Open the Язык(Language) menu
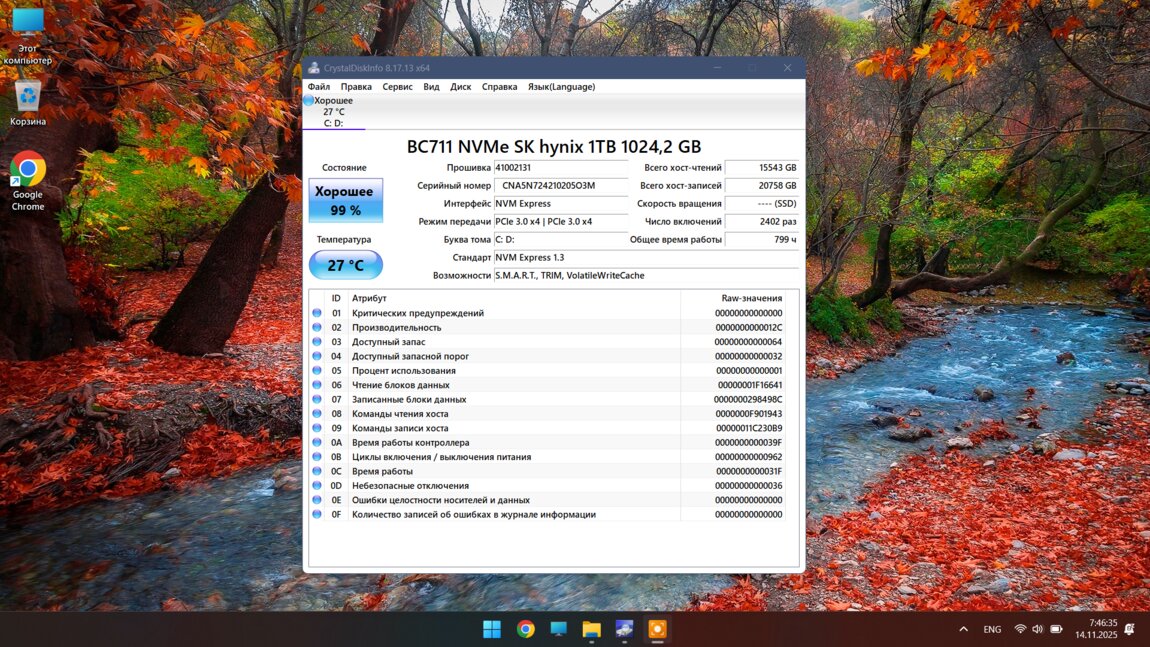This screenshot has height=647, width=1150. click(x=561, y=87)
